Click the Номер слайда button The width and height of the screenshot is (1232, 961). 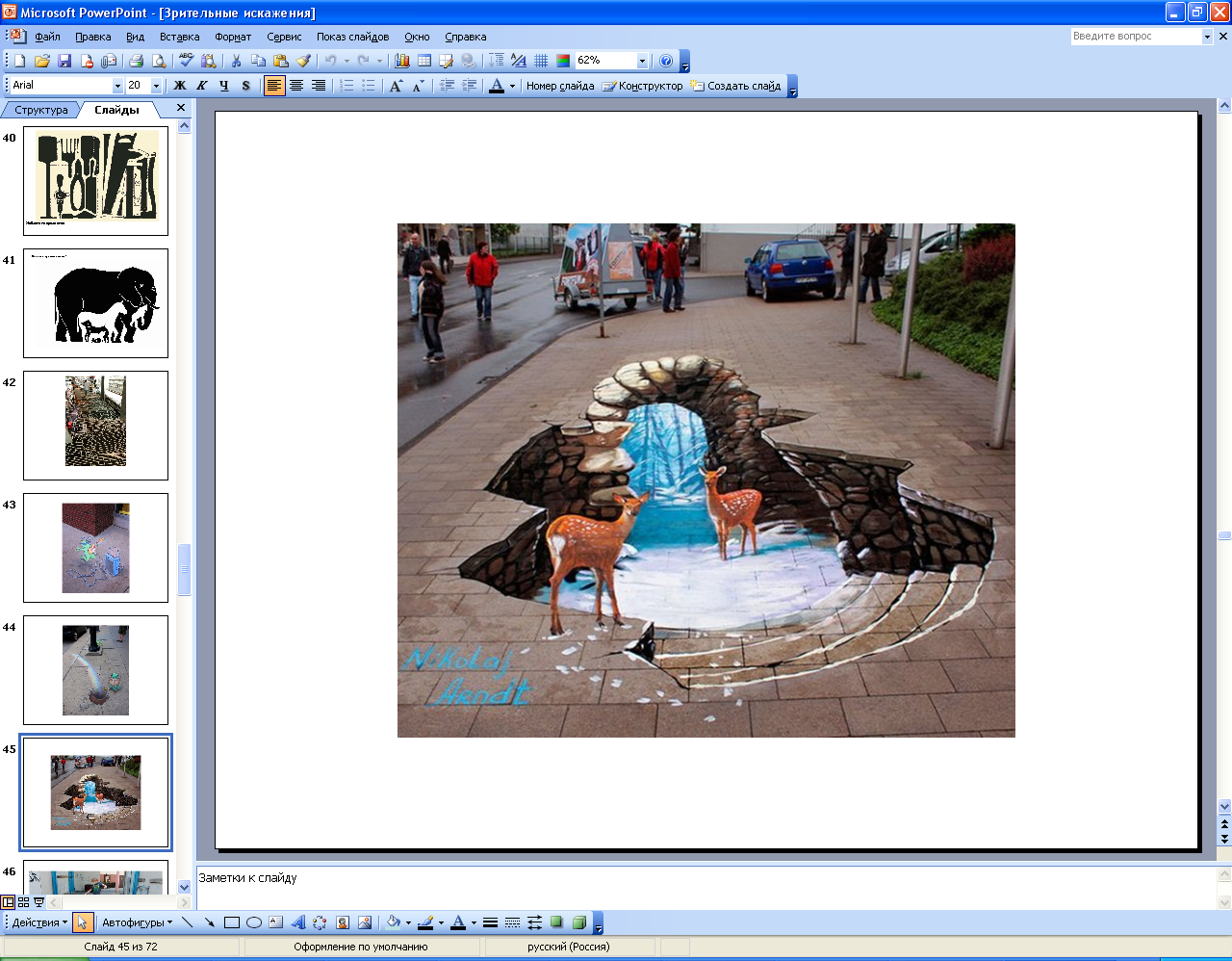[x=559, y=86]
